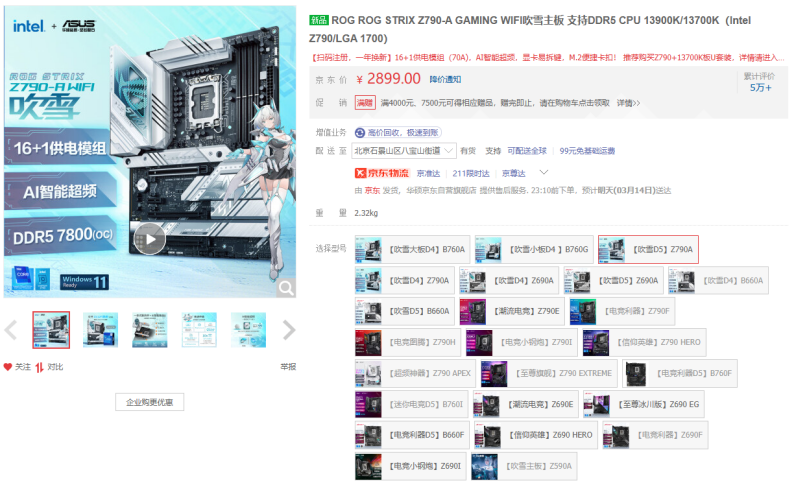Select model 【至尊冰川版】Z690 EG

coord(644,405)
